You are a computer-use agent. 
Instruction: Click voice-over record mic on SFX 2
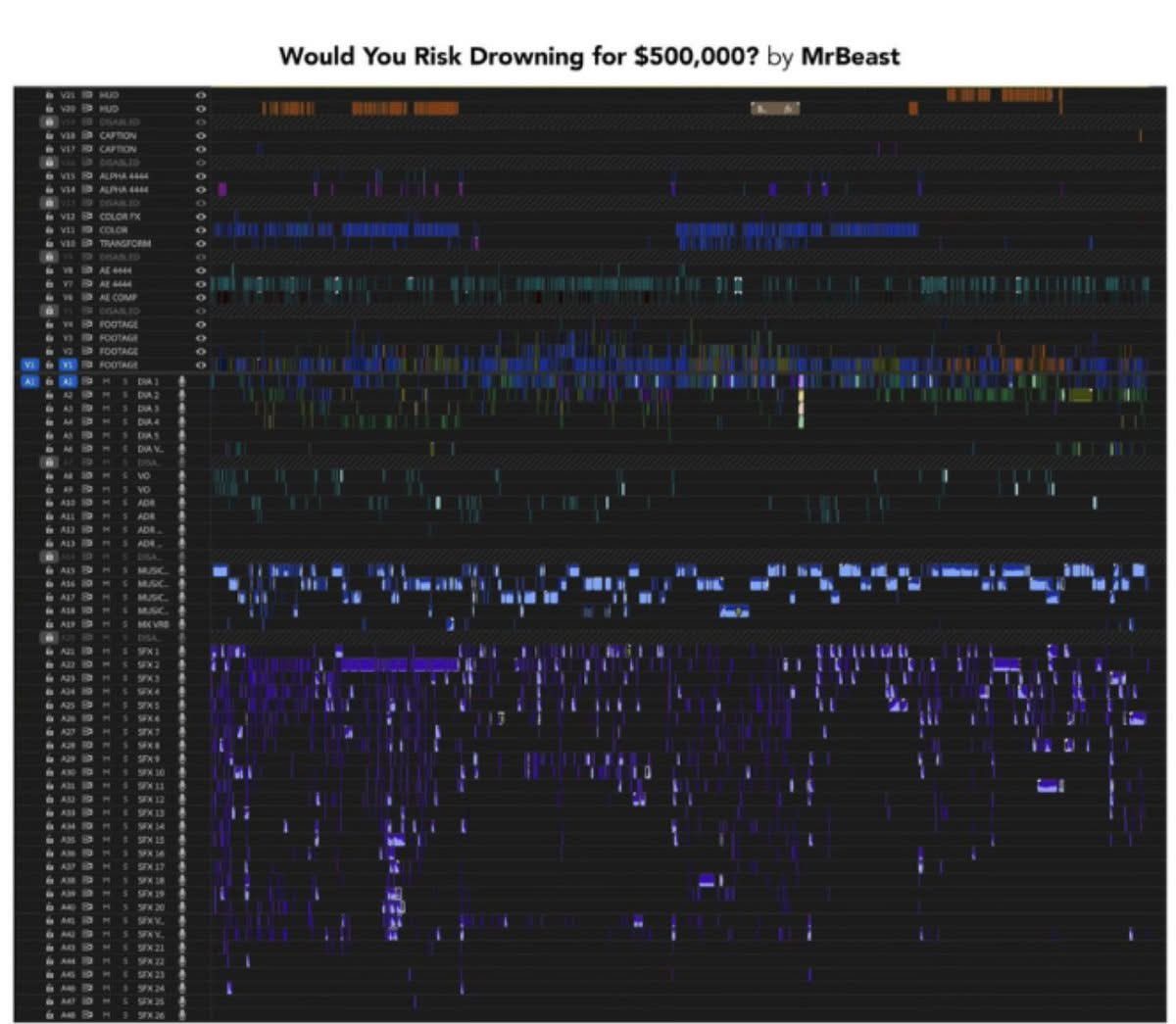182,664
